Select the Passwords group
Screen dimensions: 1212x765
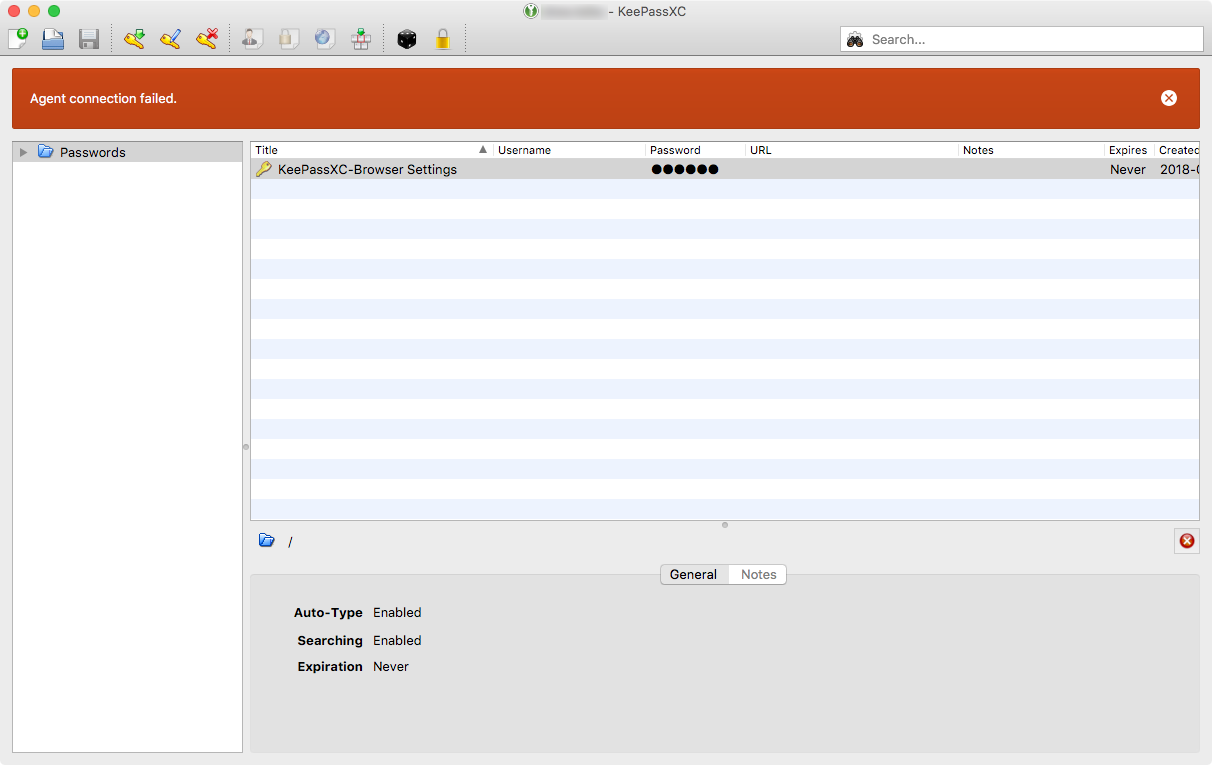(x=128, y=152)
